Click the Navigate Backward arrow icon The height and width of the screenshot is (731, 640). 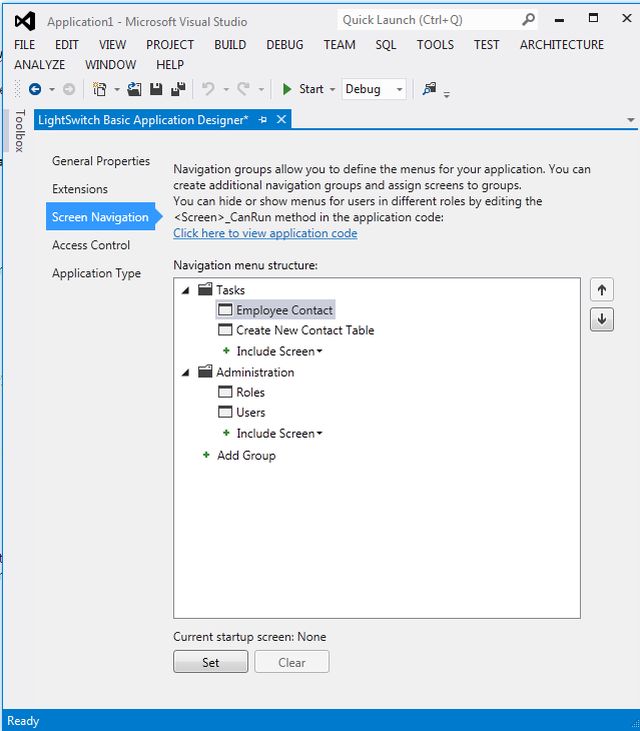[x=35, y=89]
